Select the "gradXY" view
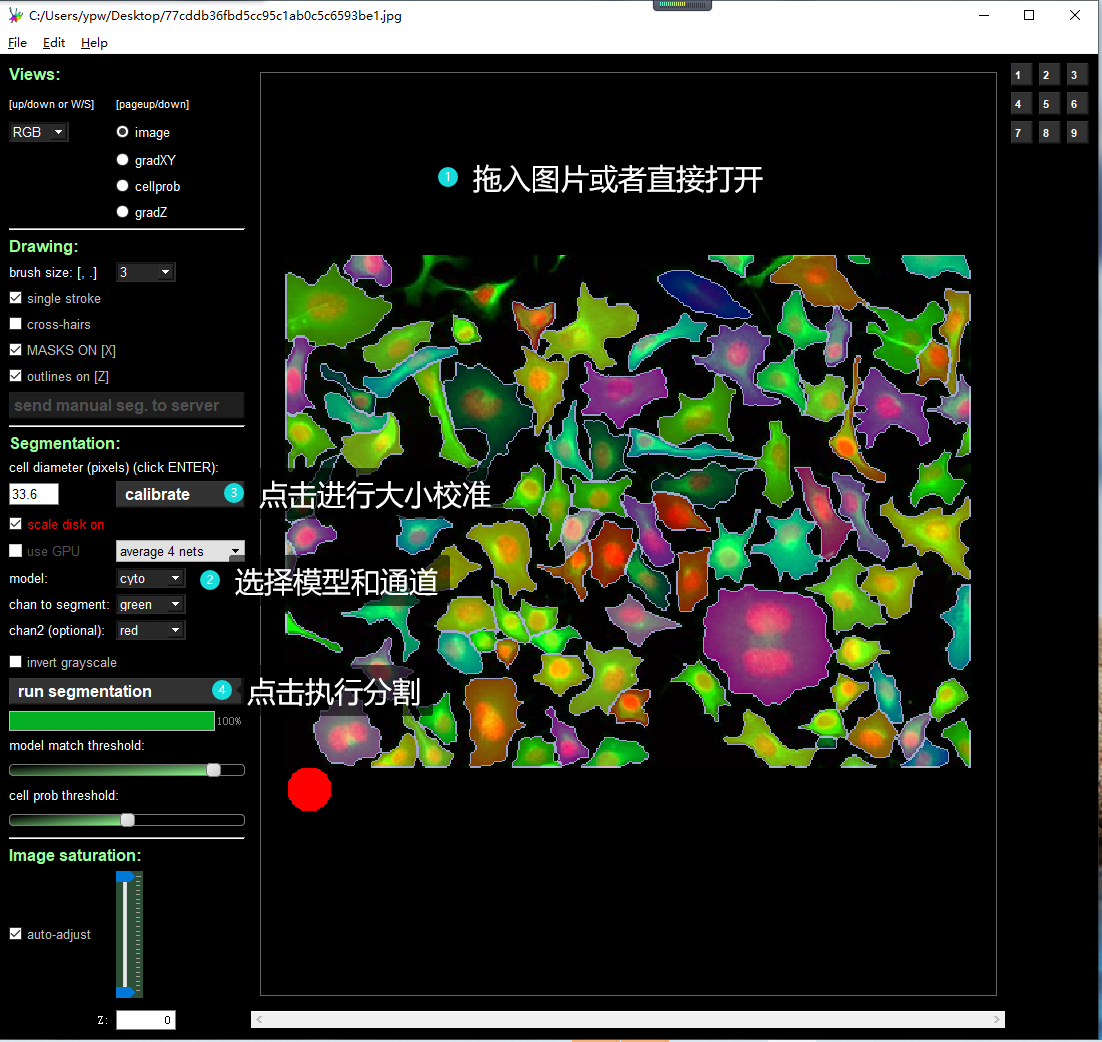 point(122,159)
